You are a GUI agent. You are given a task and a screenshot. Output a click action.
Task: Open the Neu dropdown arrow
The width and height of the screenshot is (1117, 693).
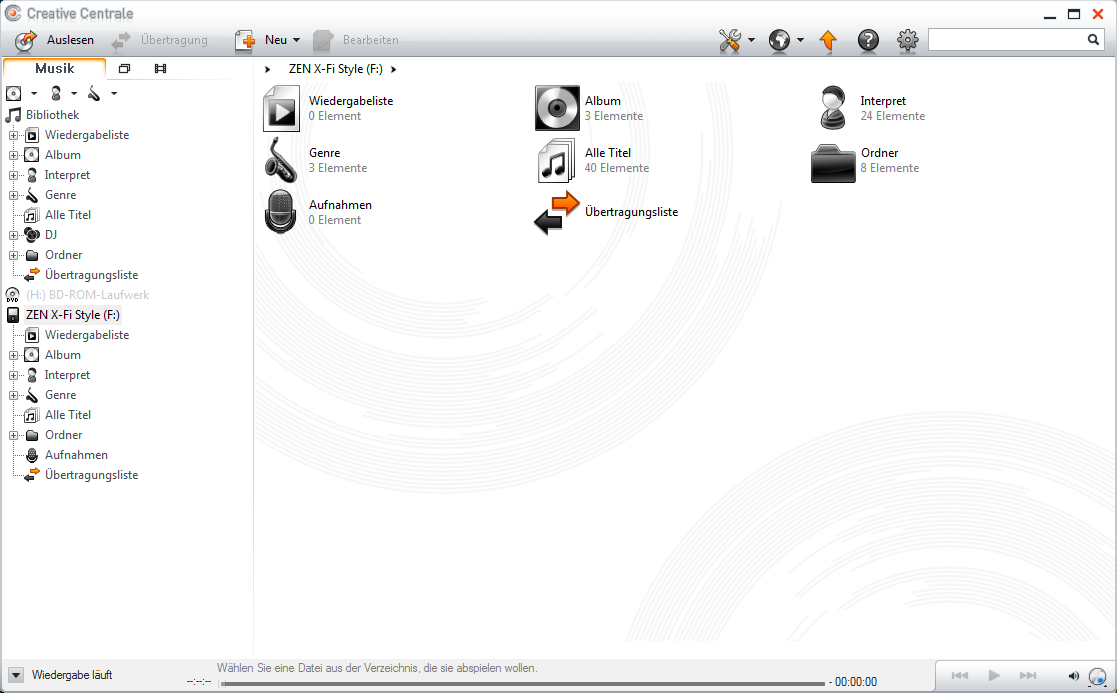pos(296,41)
